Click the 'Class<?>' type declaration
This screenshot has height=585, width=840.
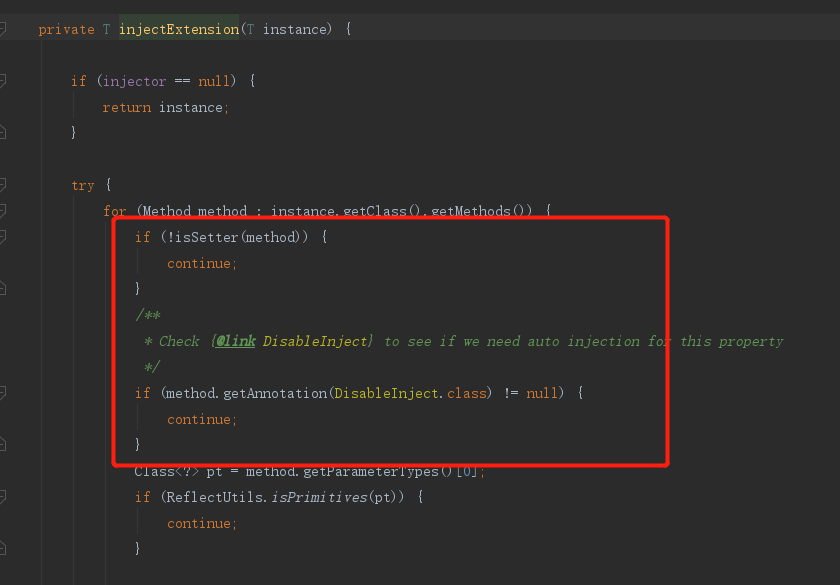pos(167,471)
